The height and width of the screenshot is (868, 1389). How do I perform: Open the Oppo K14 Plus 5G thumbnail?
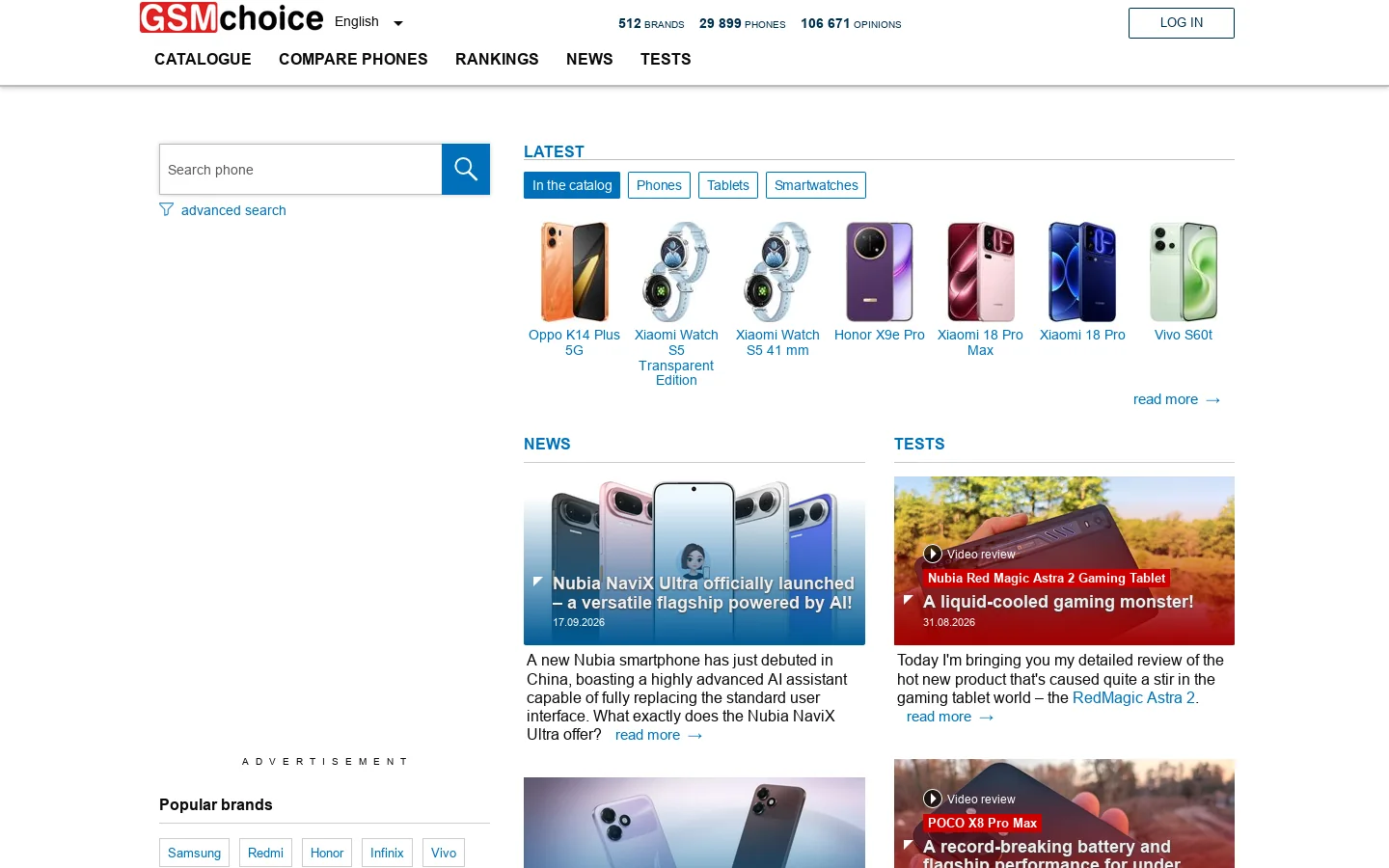[x=574, y=272]
